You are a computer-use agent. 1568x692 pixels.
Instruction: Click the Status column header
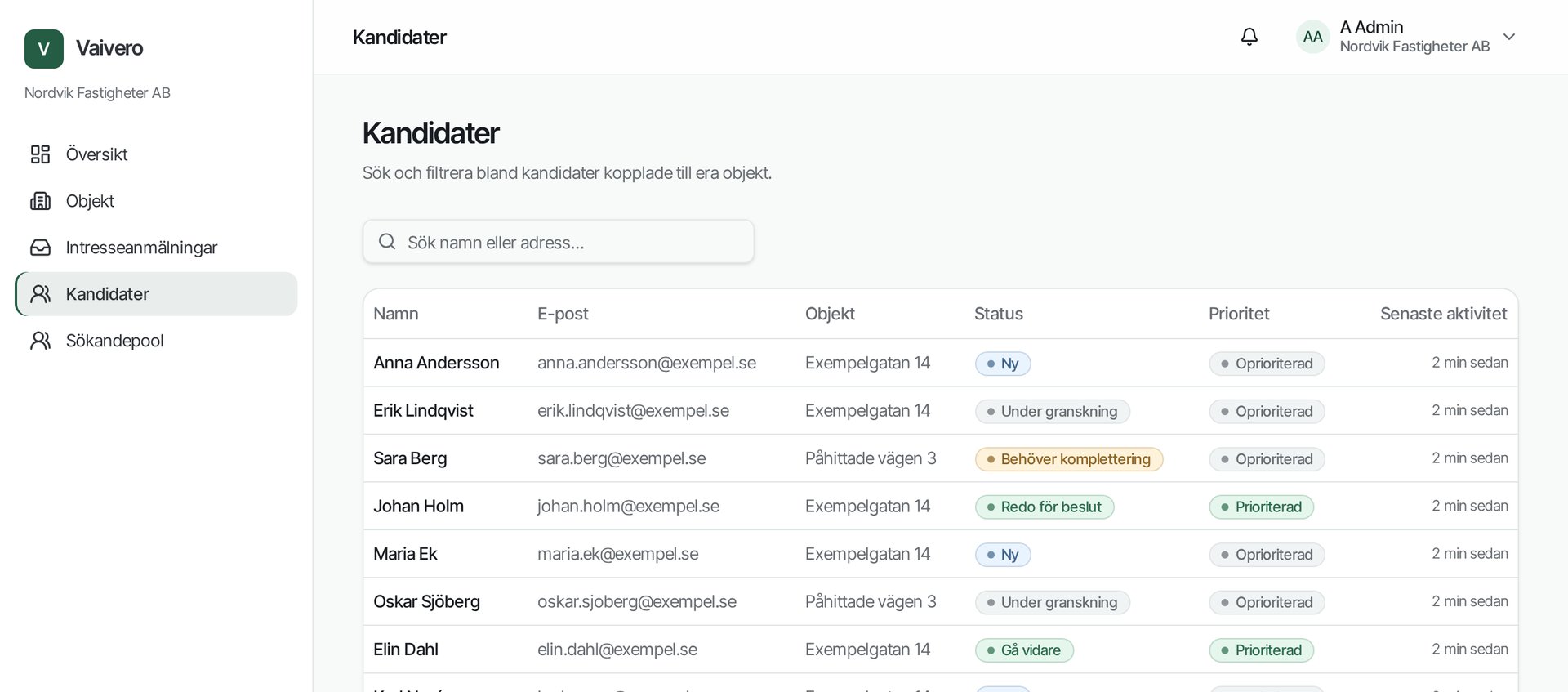point(998,314)
